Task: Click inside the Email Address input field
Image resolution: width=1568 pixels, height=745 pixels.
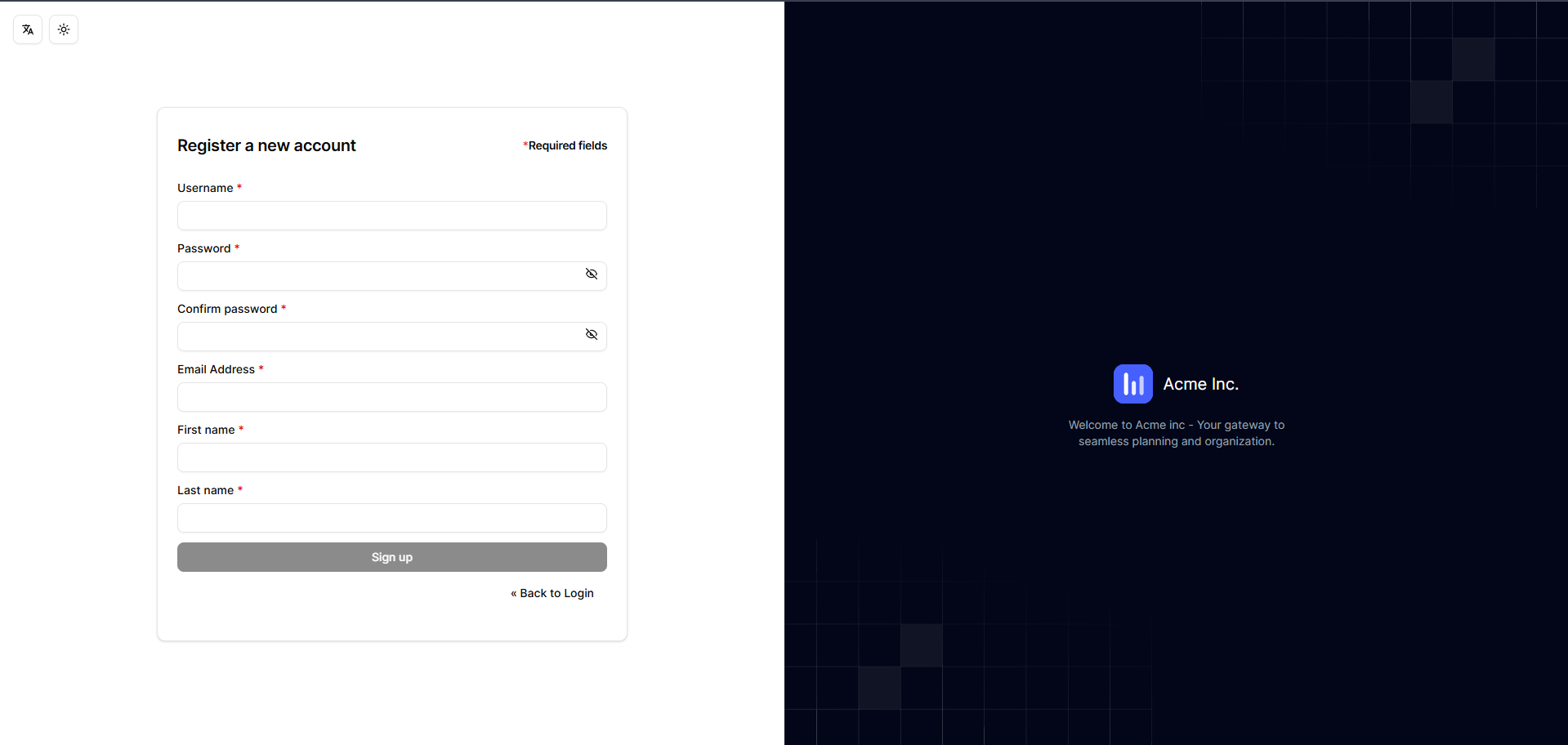Action: tap(391, 397)
